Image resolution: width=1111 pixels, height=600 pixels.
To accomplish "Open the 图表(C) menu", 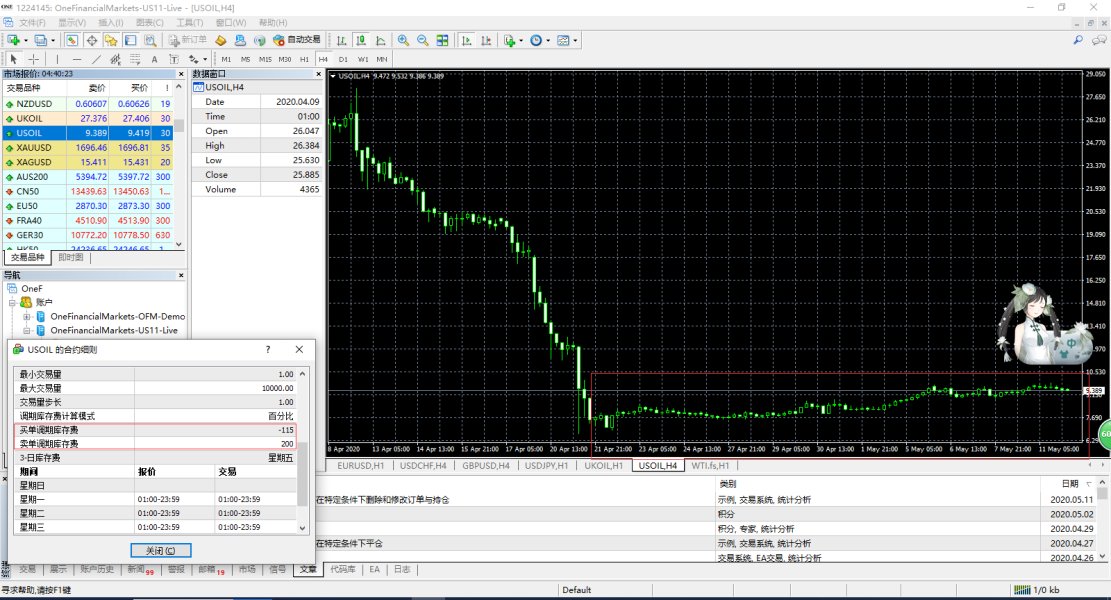I will (x=149, y=22).
